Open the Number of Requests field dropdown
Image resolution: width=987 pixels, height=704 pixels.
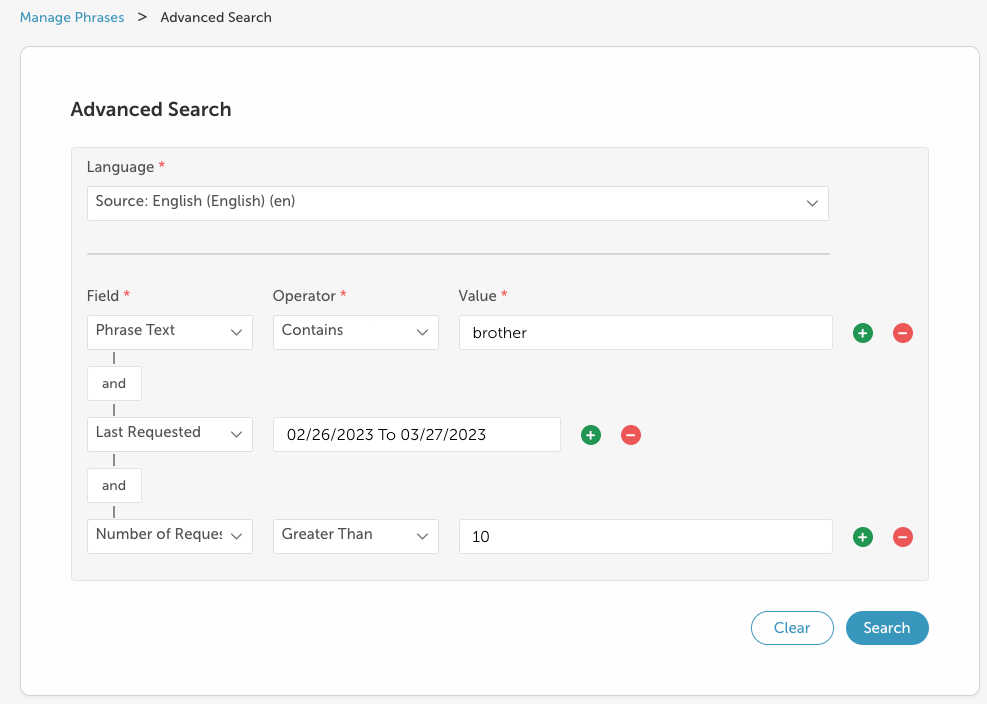[x=170, y=536]
